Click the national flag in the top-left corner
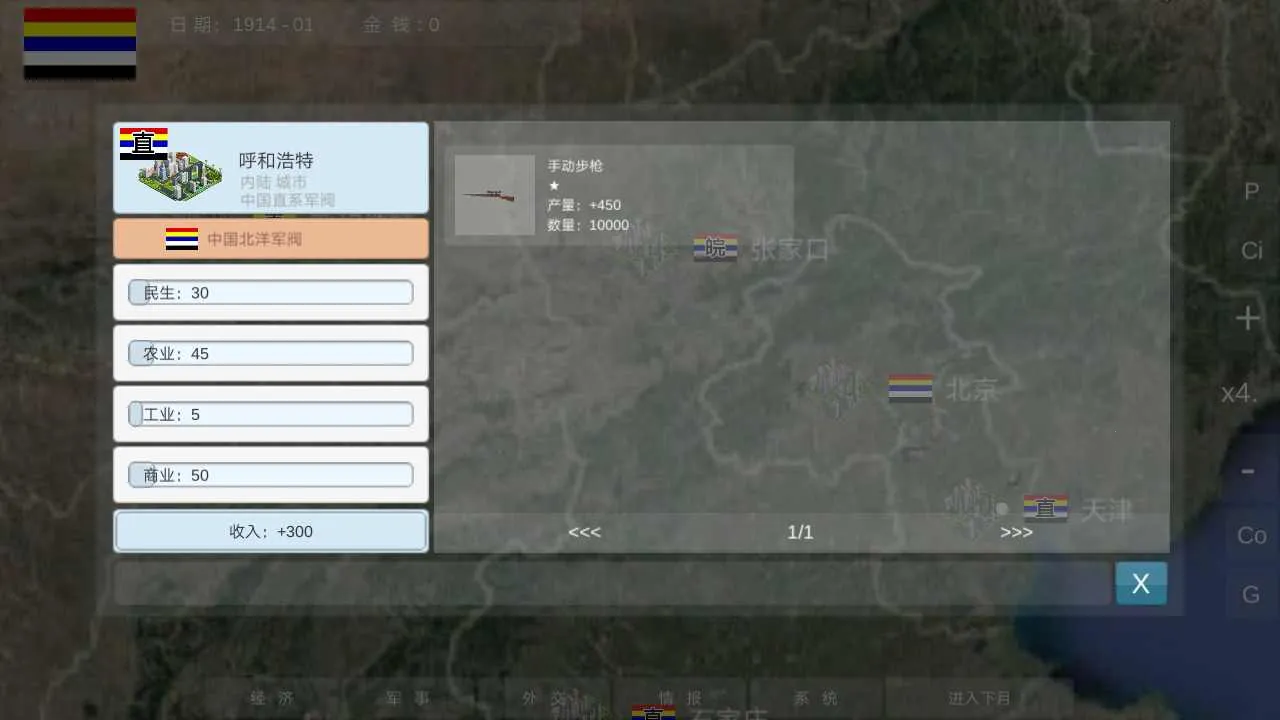Screen dimensions: 1280x720 click(x=80, y=43)
